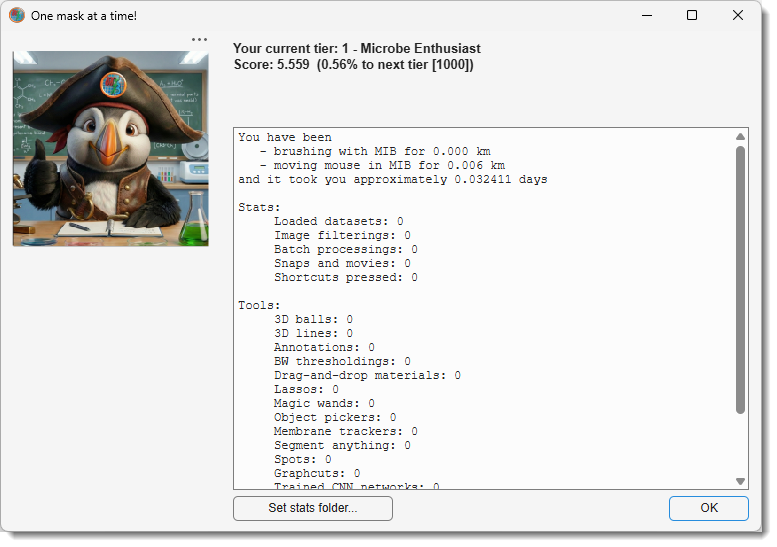777x547 pixels.
Task: Confirm with the OK button
Action: [709, 508]
